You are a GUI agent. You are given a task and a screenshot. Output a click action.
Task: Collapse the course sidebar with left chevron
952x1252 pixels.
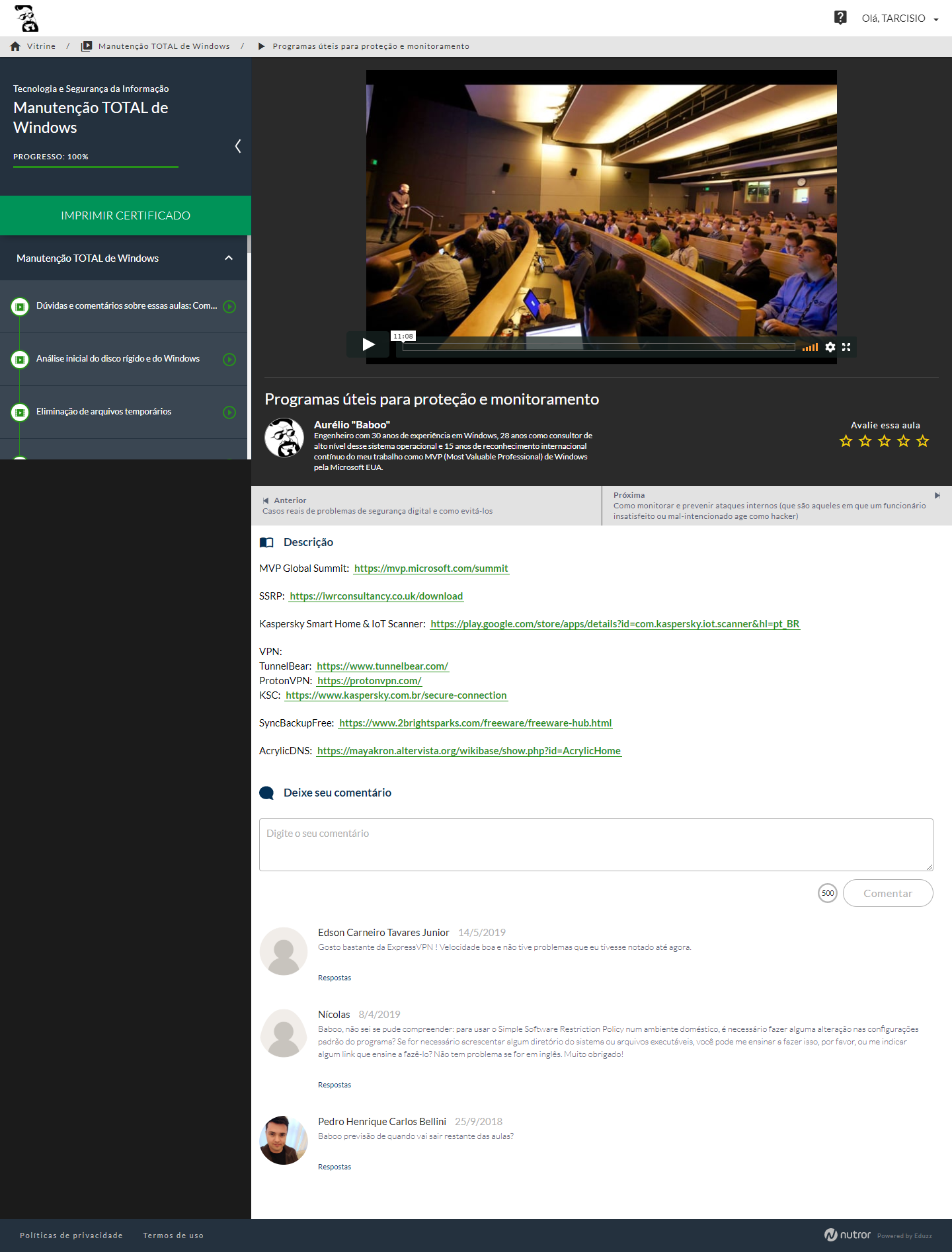[x=238, y=146]
